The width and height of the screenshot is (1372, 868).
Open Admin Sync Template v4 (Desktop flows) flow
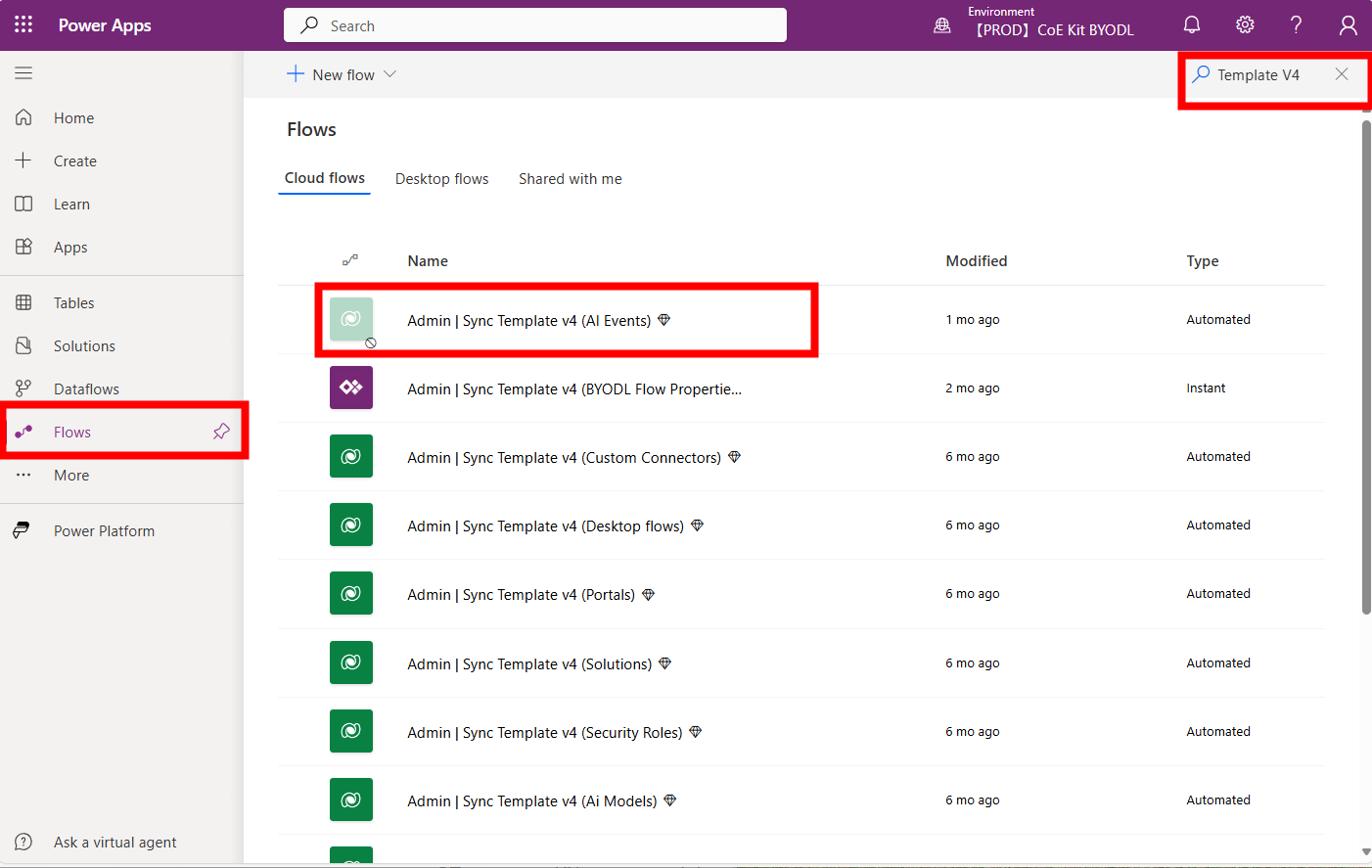click(545, 525)
